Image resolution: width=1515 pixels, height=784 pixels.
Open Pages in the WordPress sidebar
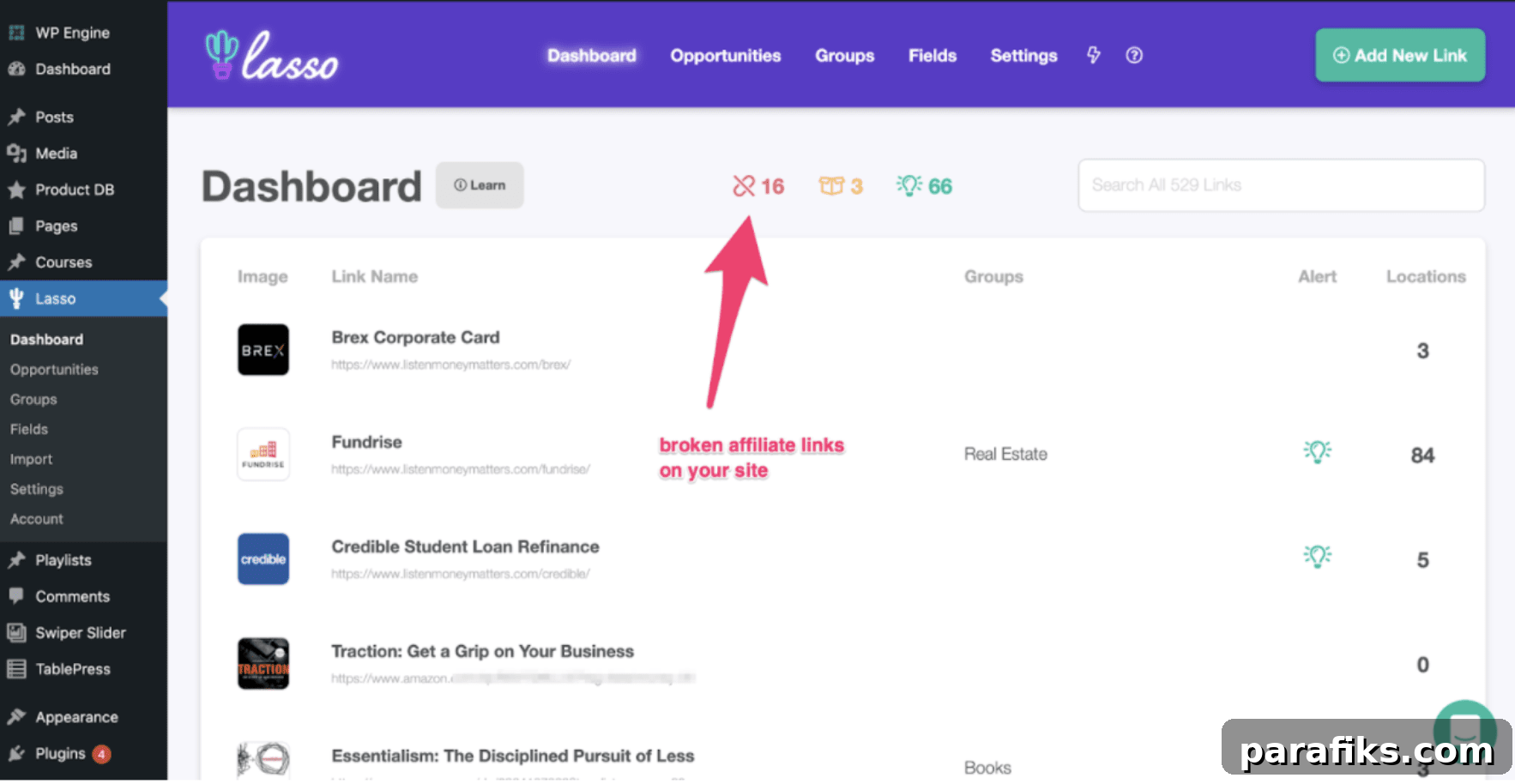83,226
